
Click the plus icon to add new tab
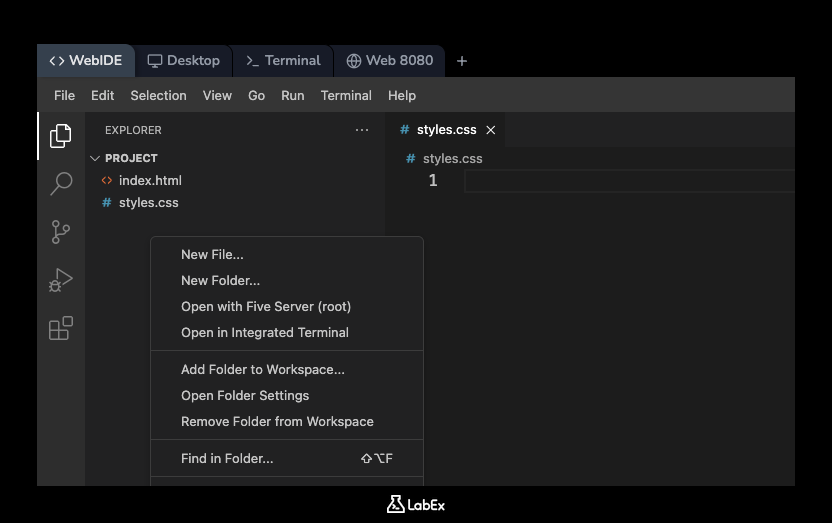(x=461, y=61)
